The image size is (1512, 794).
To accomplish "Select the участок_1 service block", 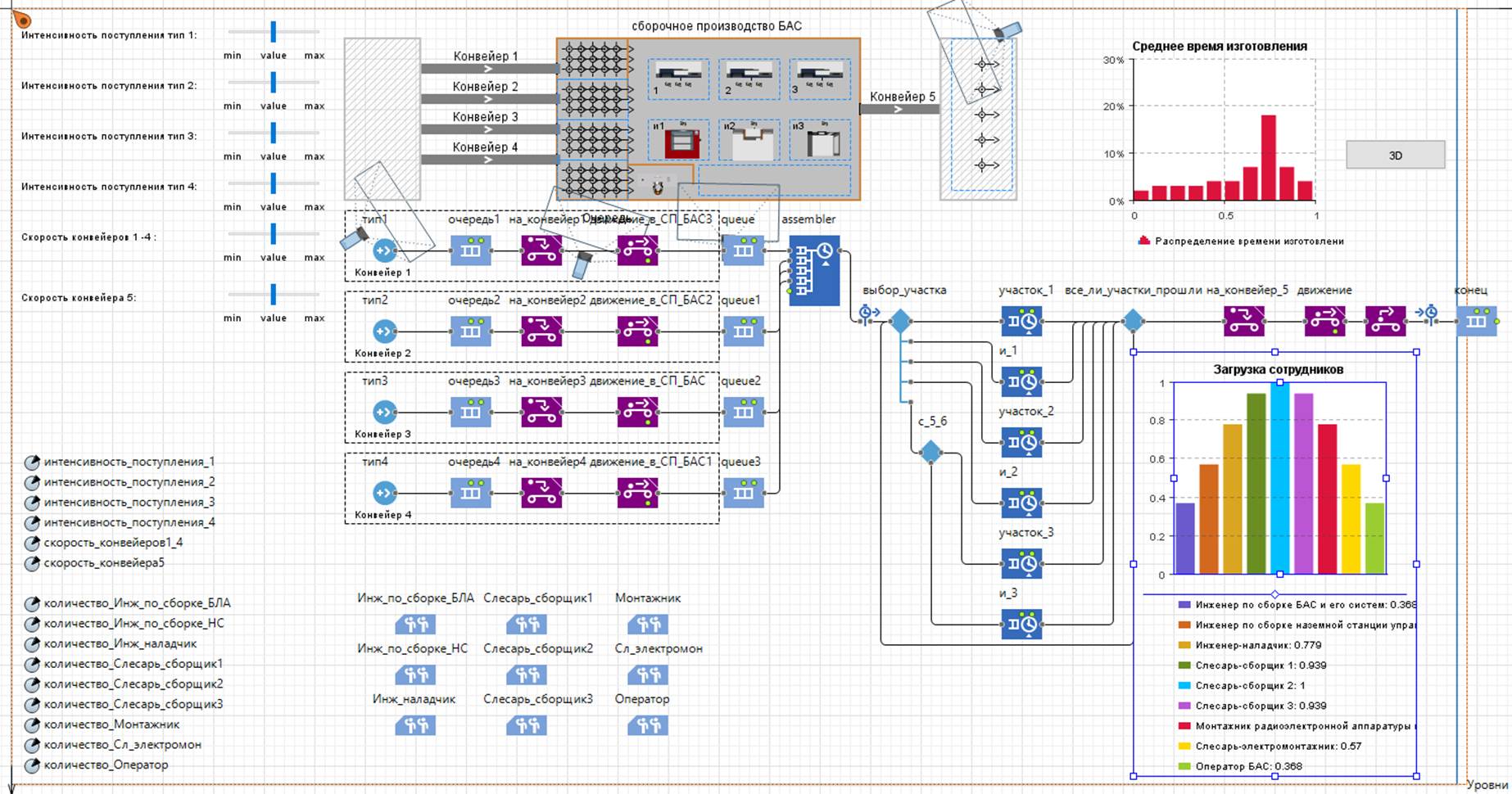I will pyautogui.click(x=1021, y=322).
